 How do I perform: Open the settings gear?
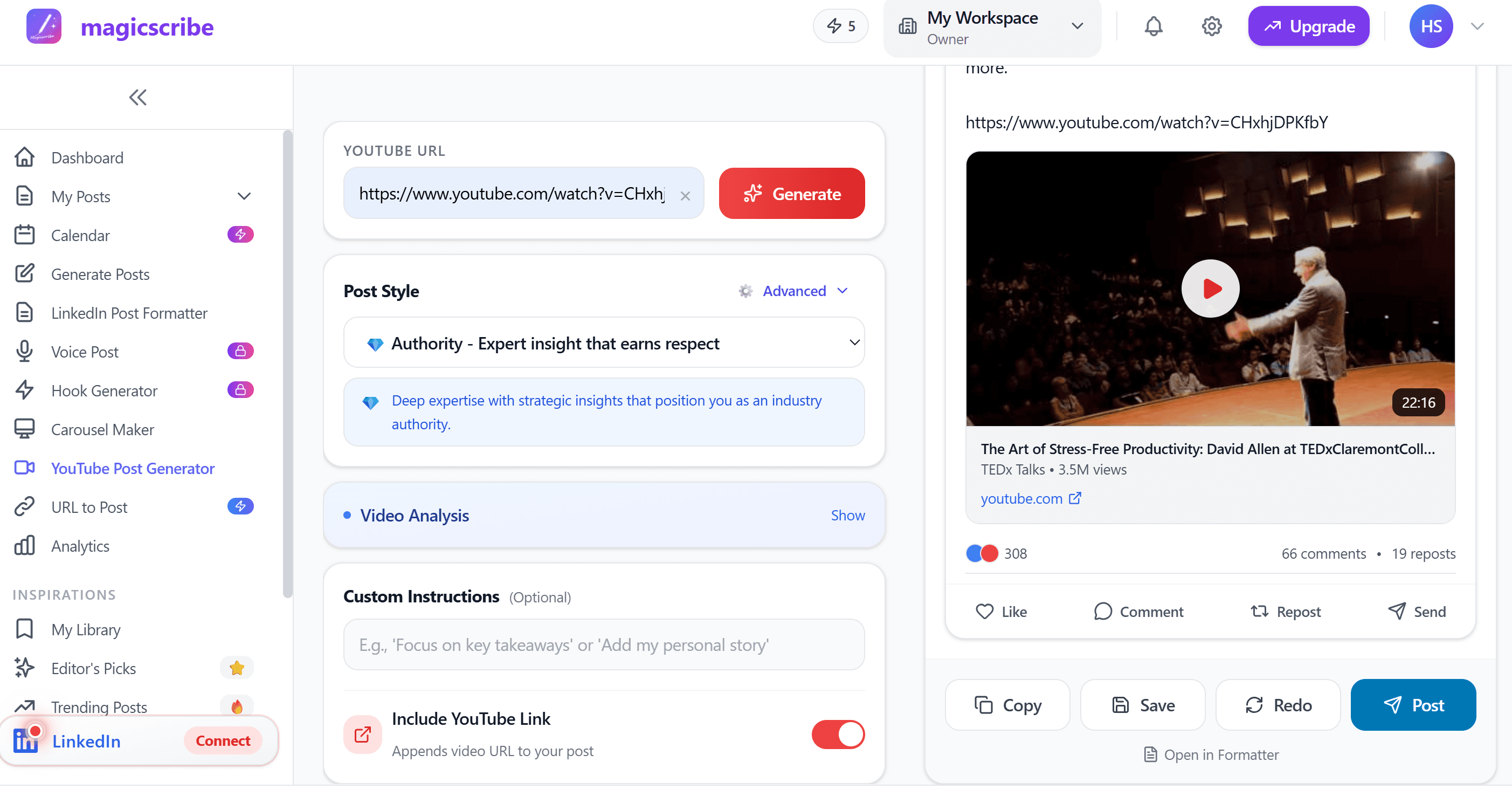1212,26
